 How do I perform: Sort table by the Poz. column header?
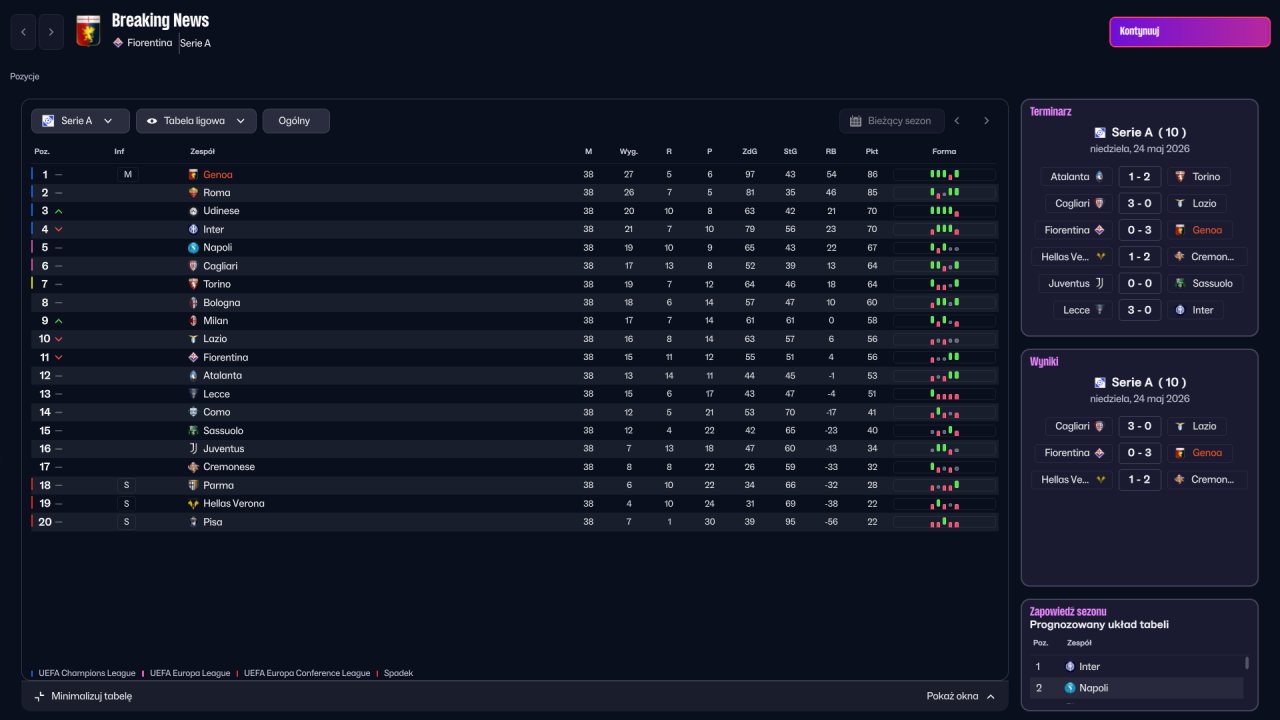click(x=42, y=152)
